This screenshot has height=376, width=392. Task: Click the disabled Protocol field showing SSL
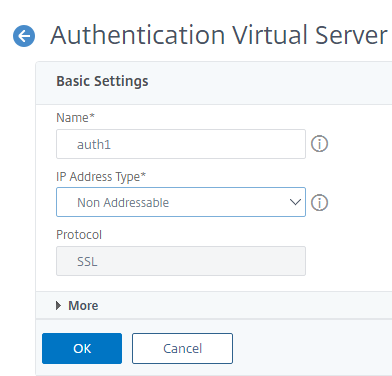181,261
